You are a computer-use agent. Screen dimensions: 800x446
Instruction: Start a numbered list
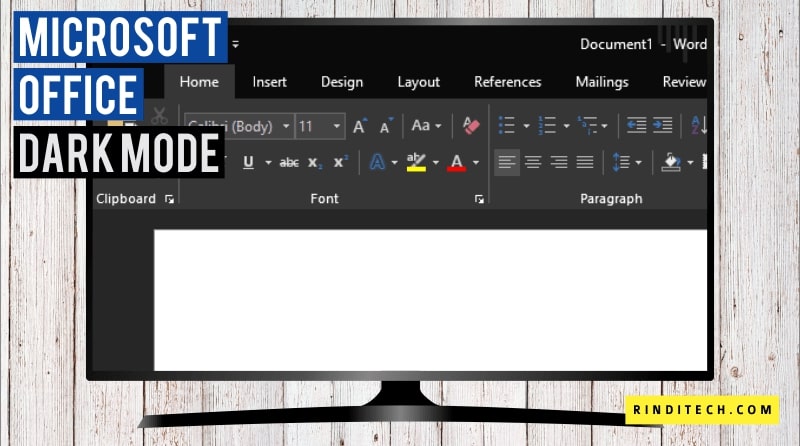coord(547,125)
